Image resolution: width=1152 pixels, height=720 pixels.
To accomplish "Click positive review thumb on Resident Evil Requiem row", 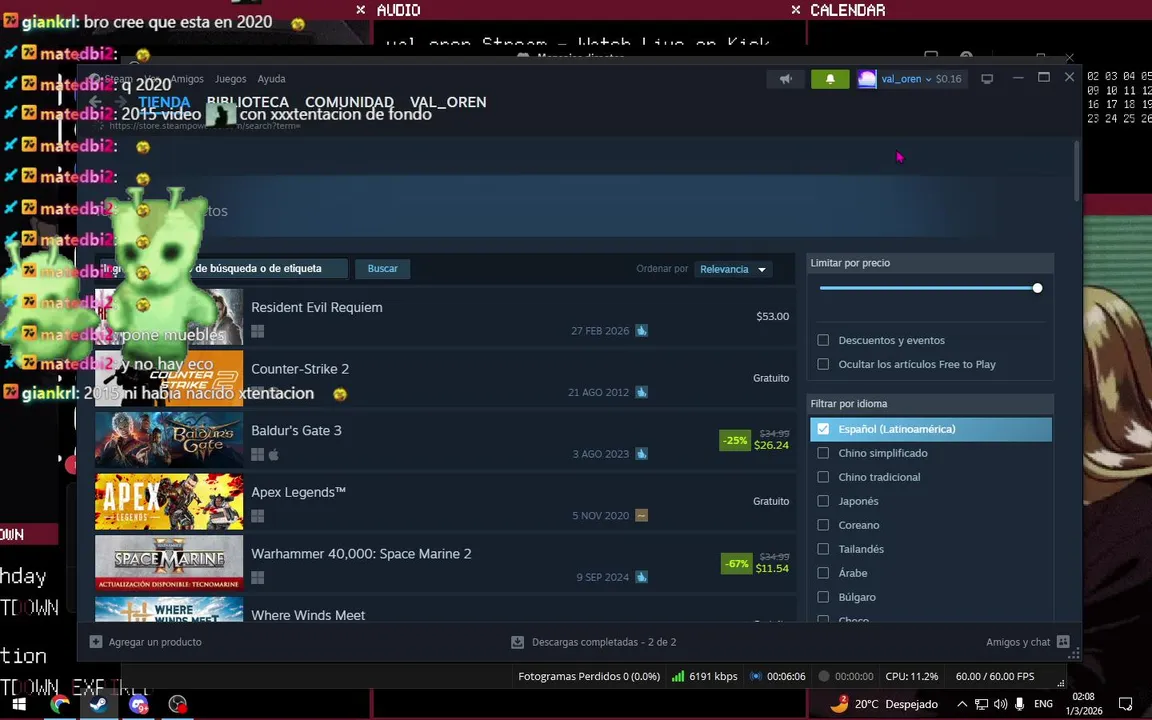I will (x=641, y=331).
